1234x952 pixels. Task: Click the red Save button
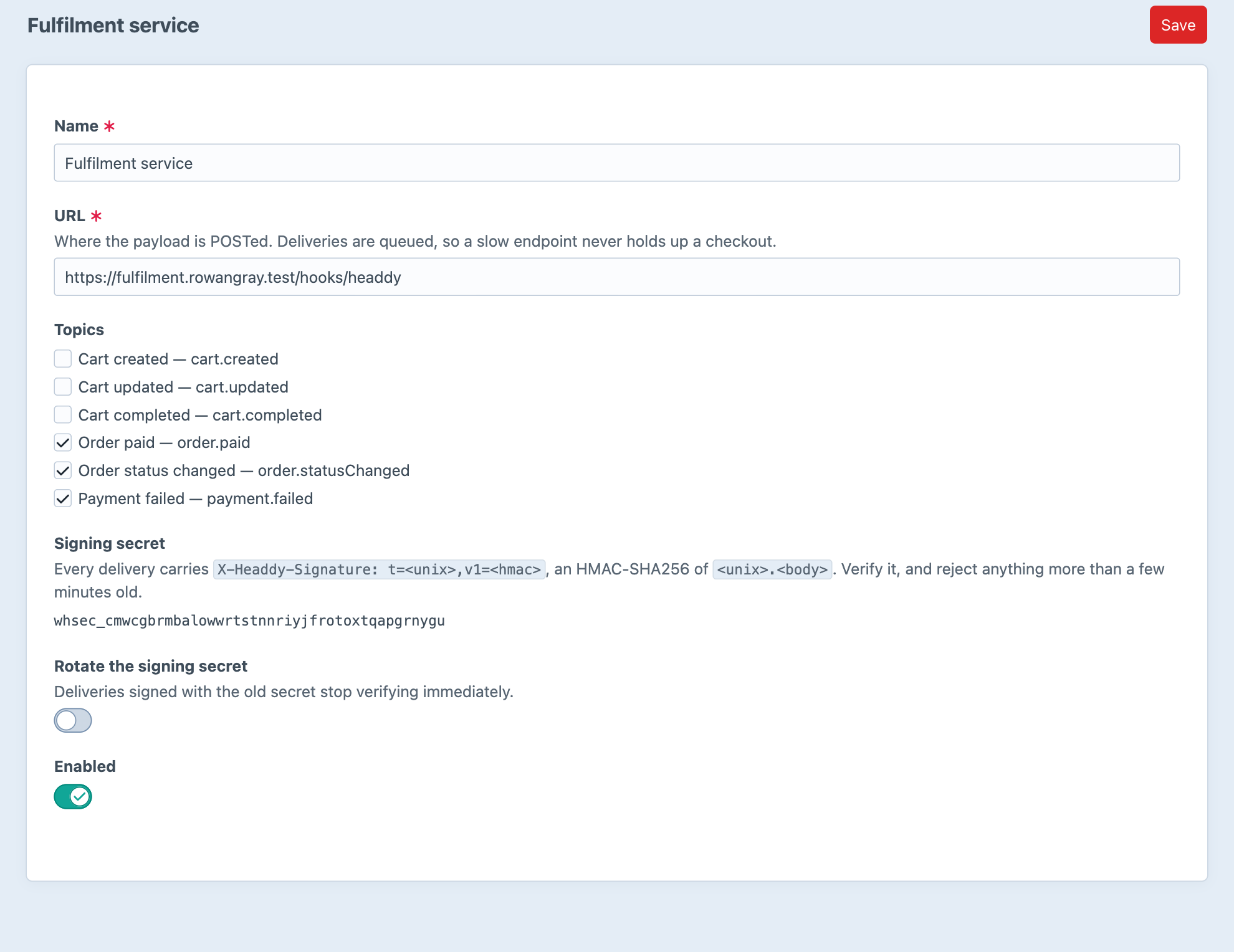1178,25
